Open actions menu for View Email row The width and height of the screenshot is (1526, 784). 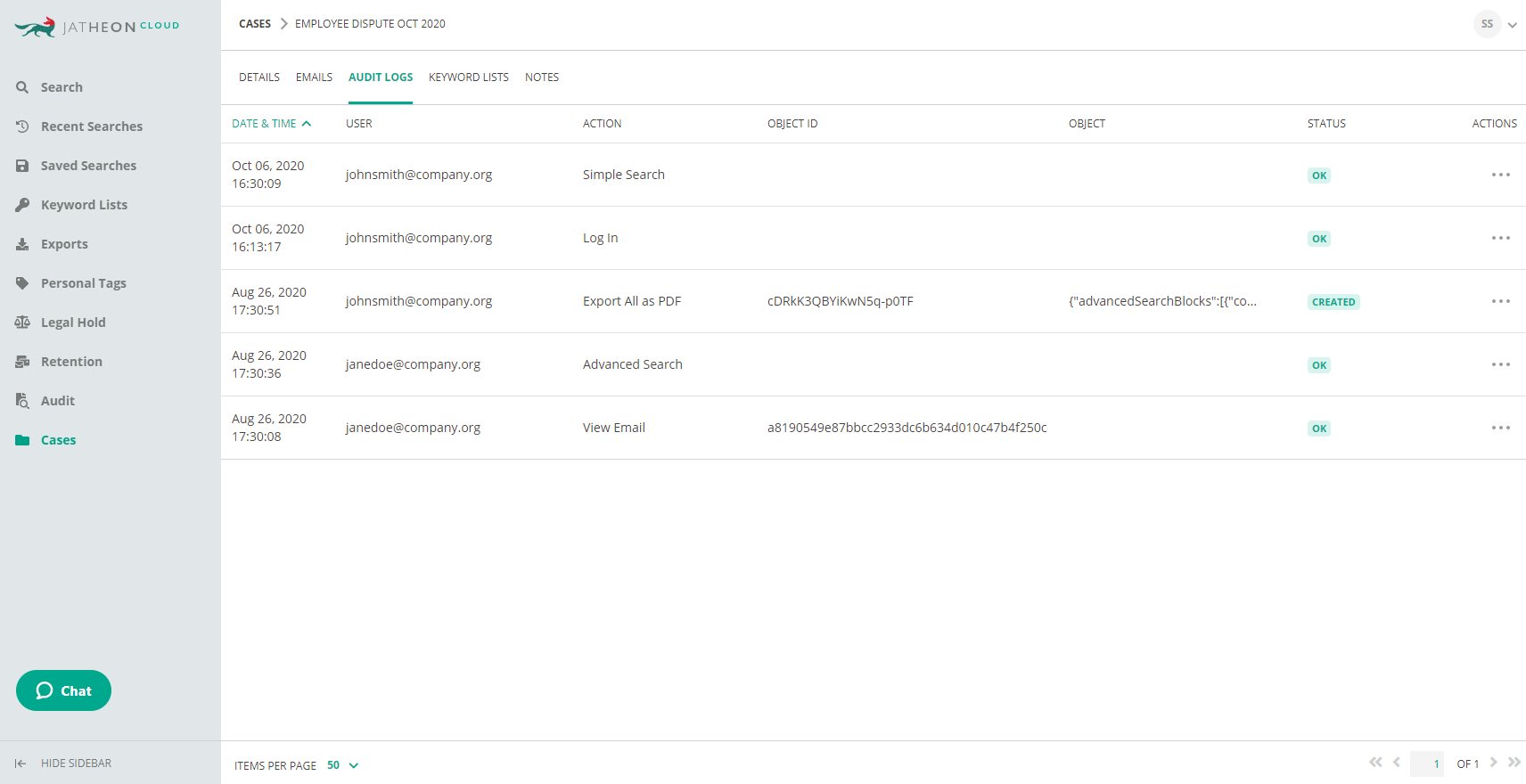1501,428
